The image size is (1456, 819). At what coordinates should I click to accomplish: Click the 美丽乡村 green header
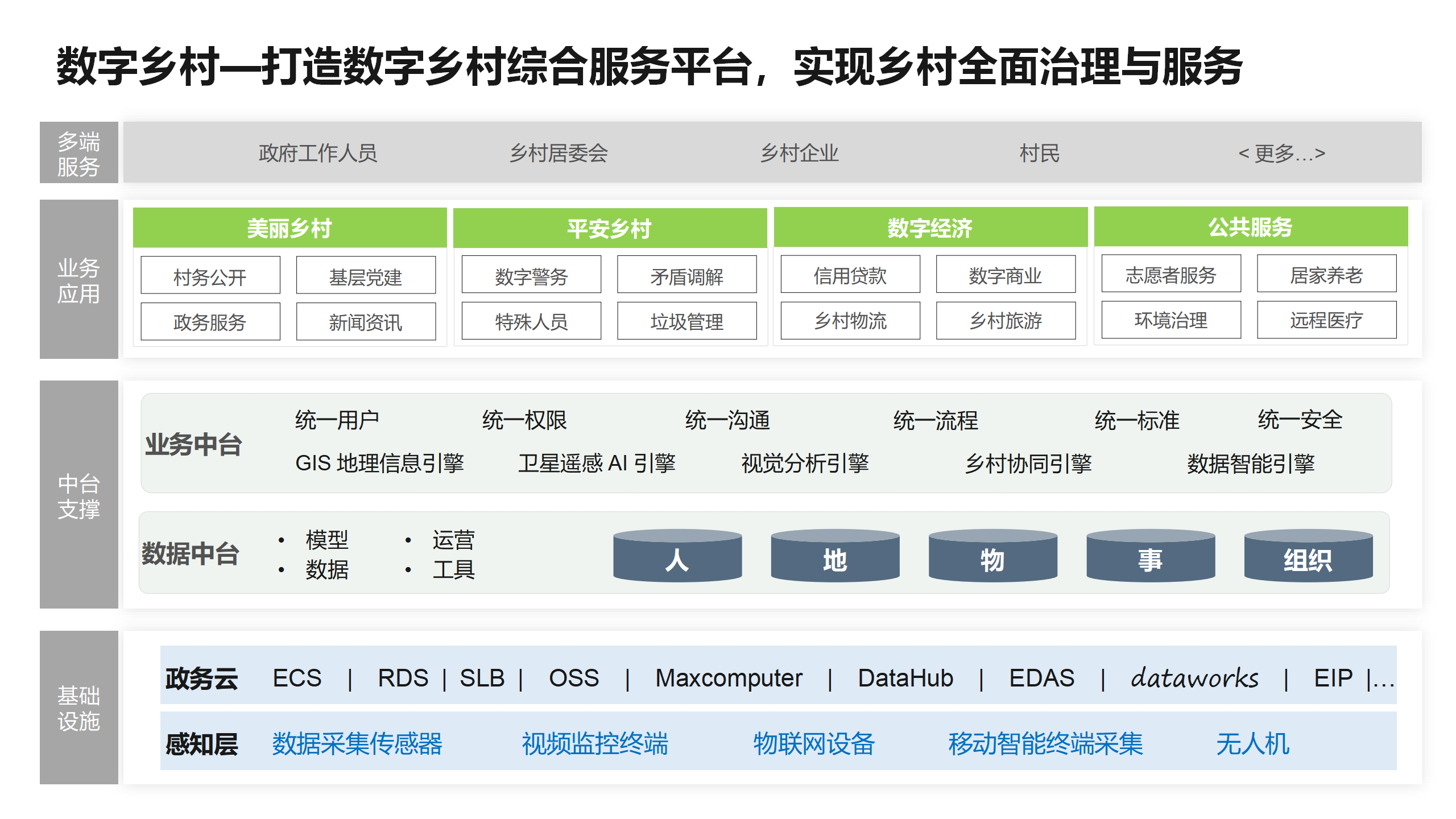pos(289,228)
